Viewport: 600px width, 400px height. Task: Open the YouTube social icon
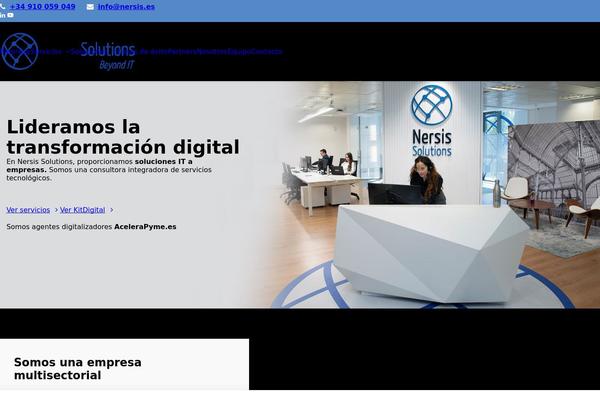(10, 15)
